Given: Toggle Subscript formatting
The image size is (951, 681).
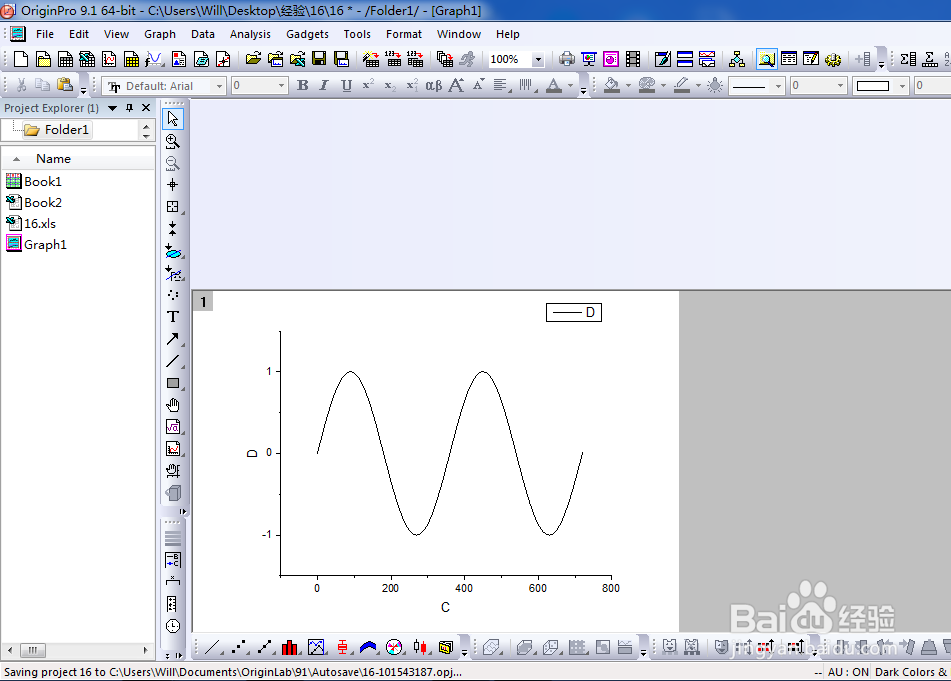Looking at the screenshot, I should 390,86.
